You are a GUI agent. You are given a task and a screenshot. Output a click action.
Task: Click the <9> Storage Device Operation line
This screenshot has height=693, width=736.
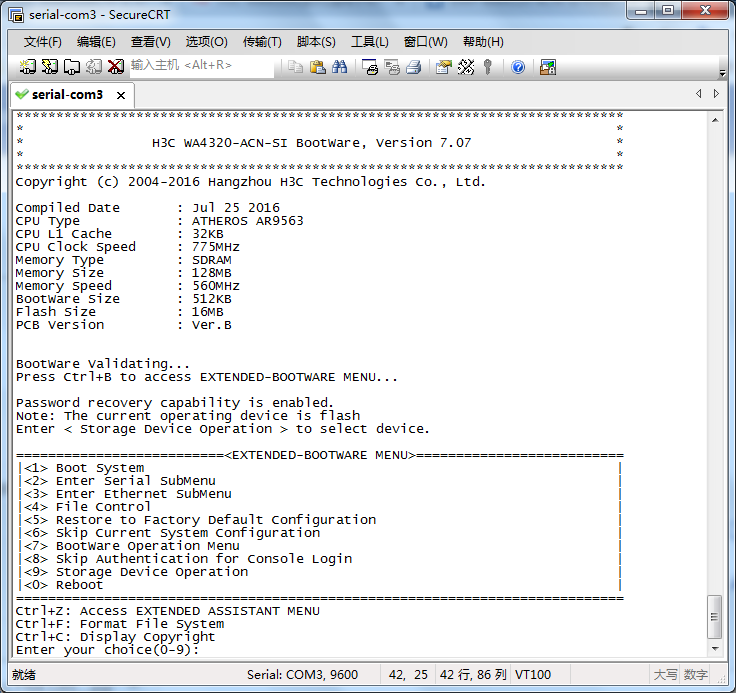coord(136,572)
